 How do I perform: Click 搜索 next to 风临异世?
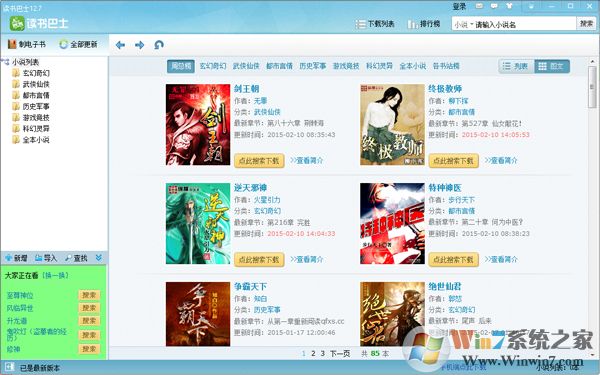[x=89, y=308]
